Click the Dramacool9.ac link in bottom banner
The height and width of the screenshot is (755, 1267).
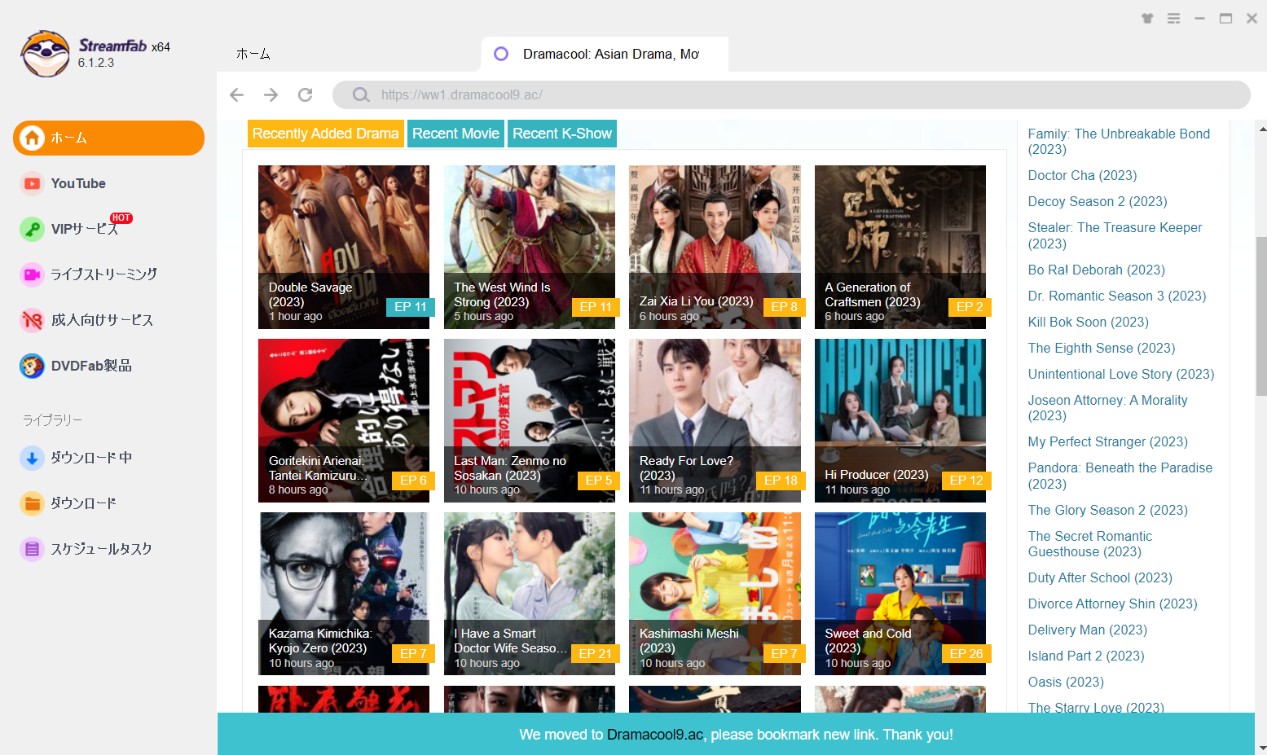coord(655,735)
